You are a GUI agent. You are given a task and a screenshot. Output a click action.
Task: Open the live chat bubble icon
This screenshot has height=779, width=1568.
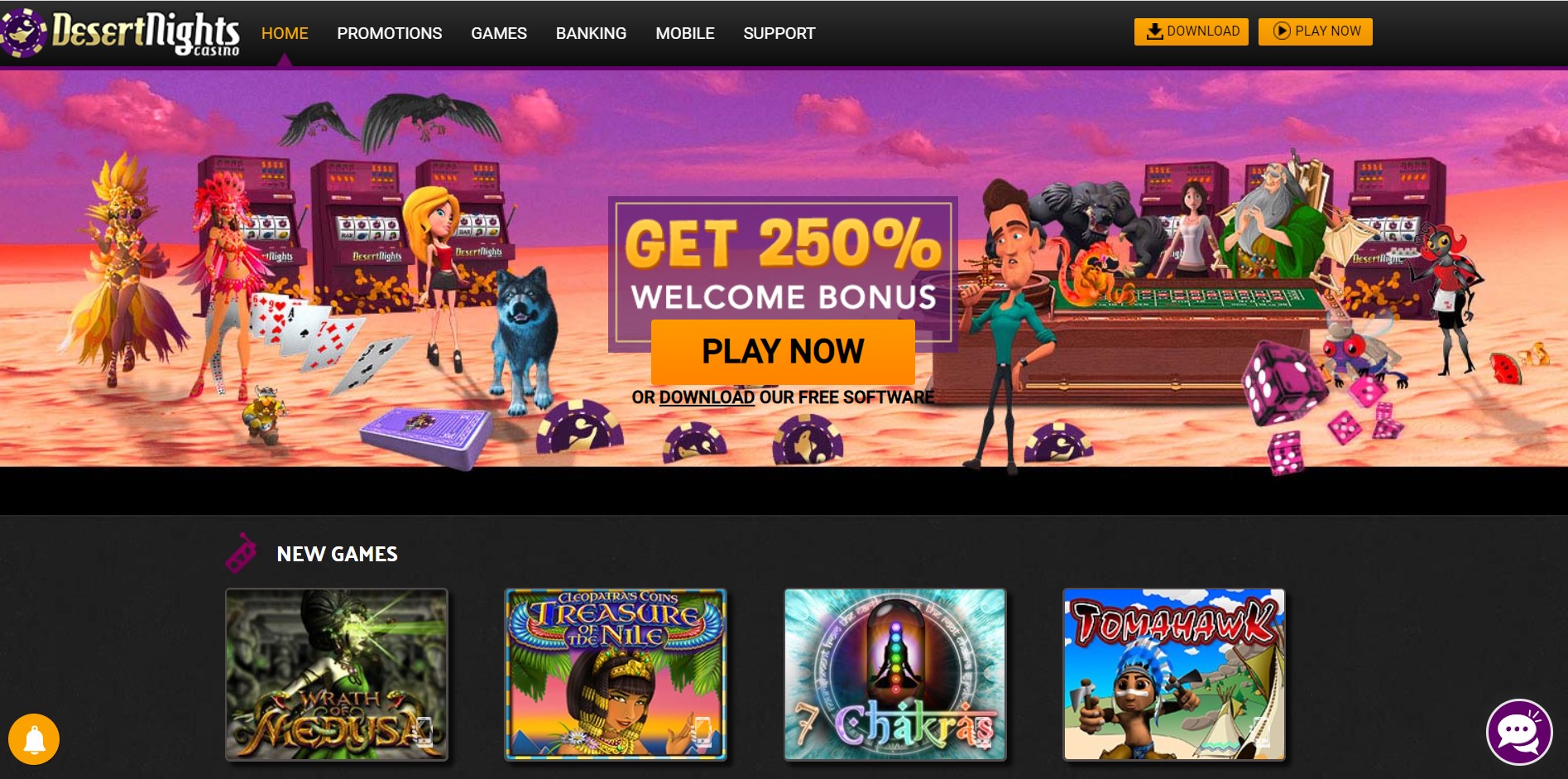1519,732
